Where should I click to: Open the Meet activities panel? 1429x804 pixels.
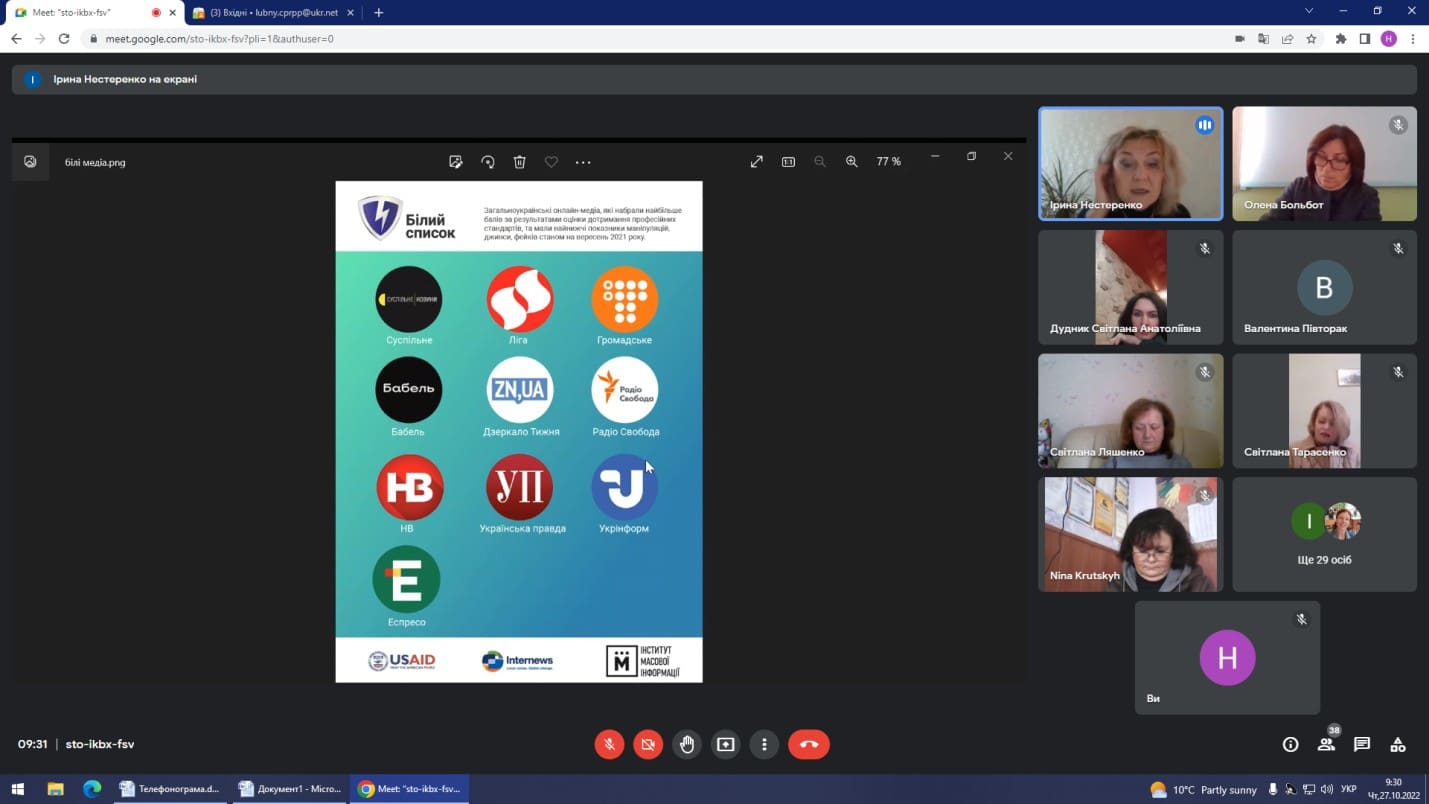[1398, 744]
